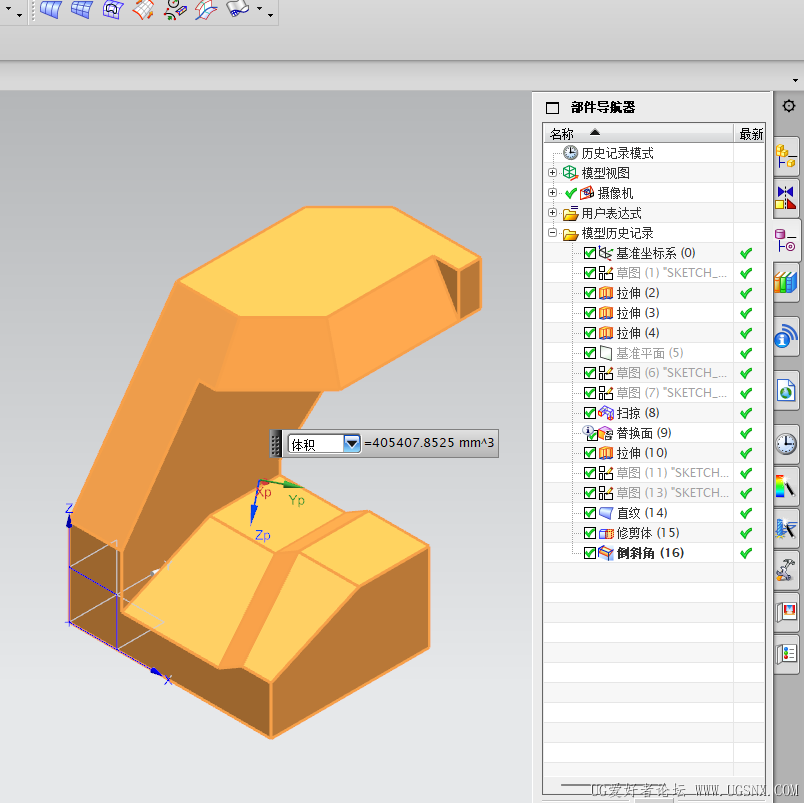Open the Process Studio sidebar tab
Screen dimensions: 804x803
786,529
